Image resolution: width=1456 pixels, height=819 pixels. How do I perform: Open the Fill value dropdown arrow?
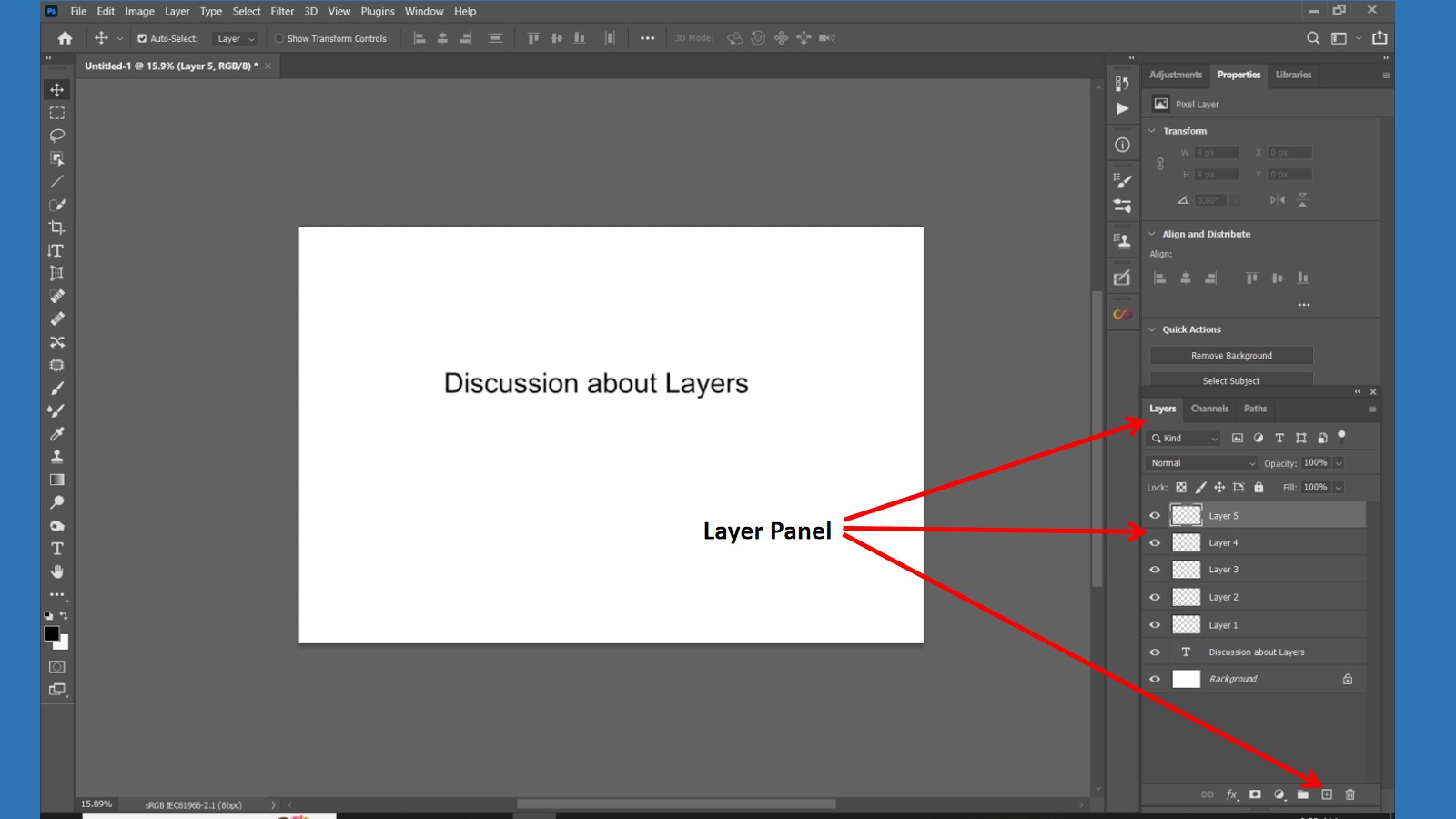click(x=1339, y=488)
